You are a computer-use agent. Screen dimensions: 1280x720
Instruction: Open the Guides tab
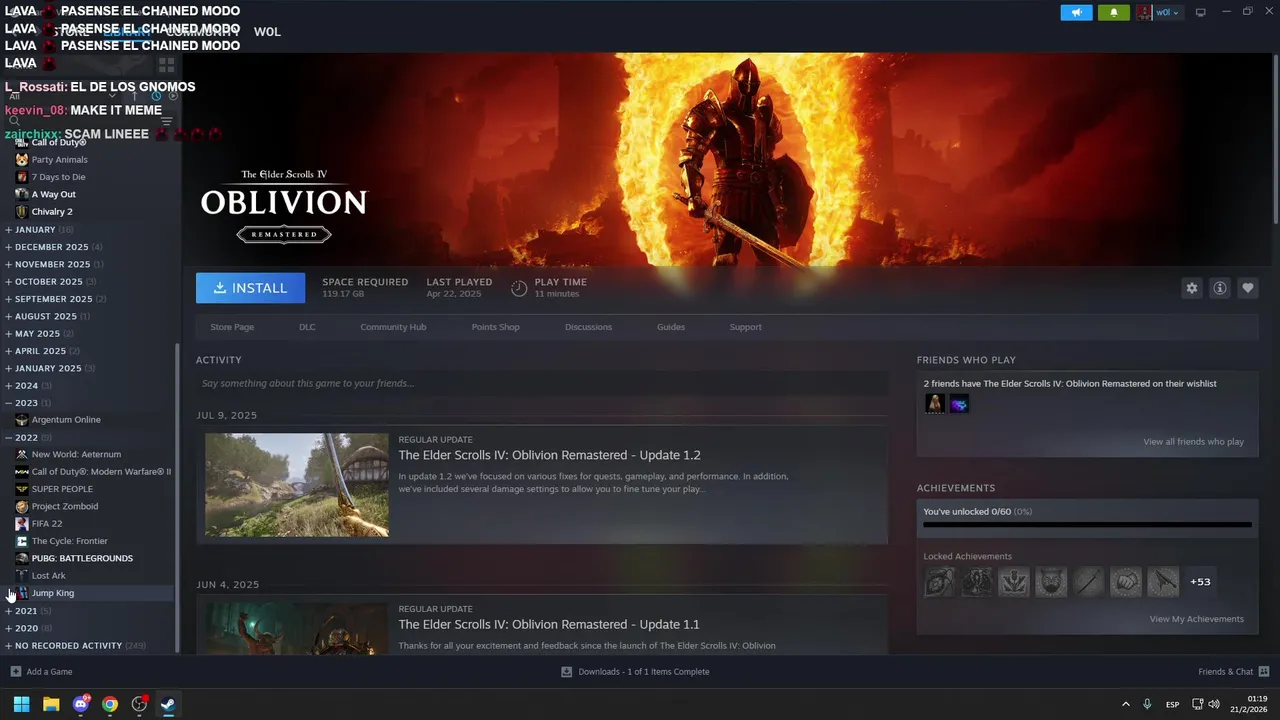tap(671, 327)
